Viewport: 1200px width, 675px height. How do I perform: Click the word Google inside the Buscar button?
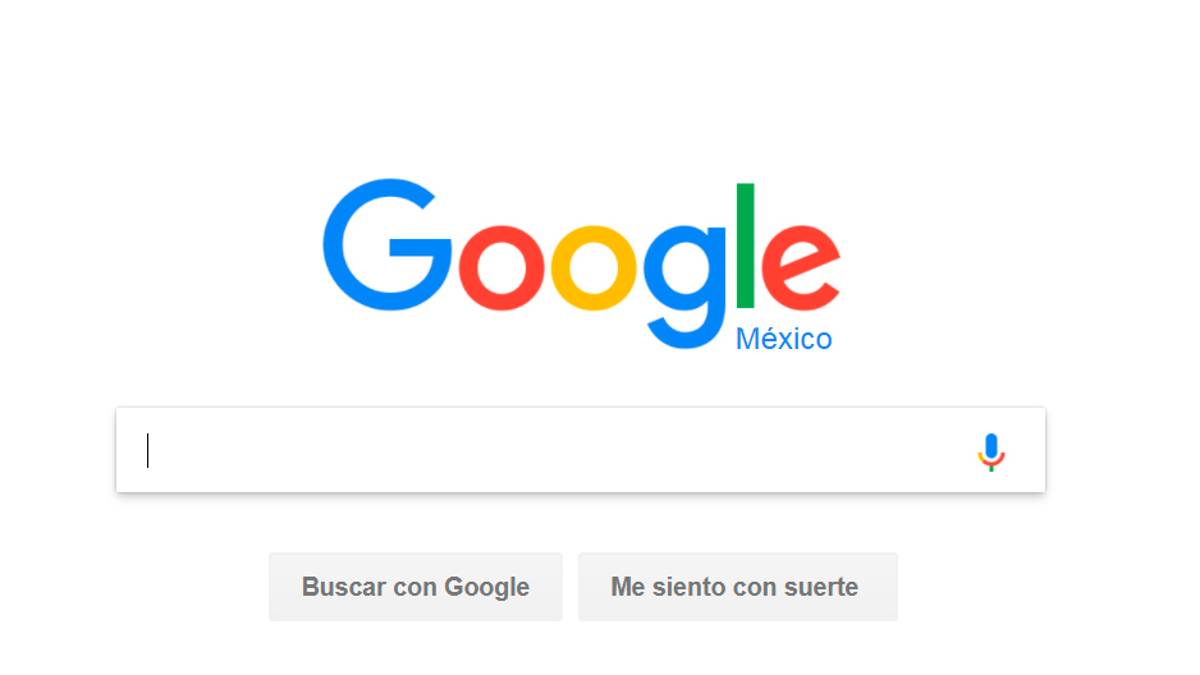click(x=487, y=588)
